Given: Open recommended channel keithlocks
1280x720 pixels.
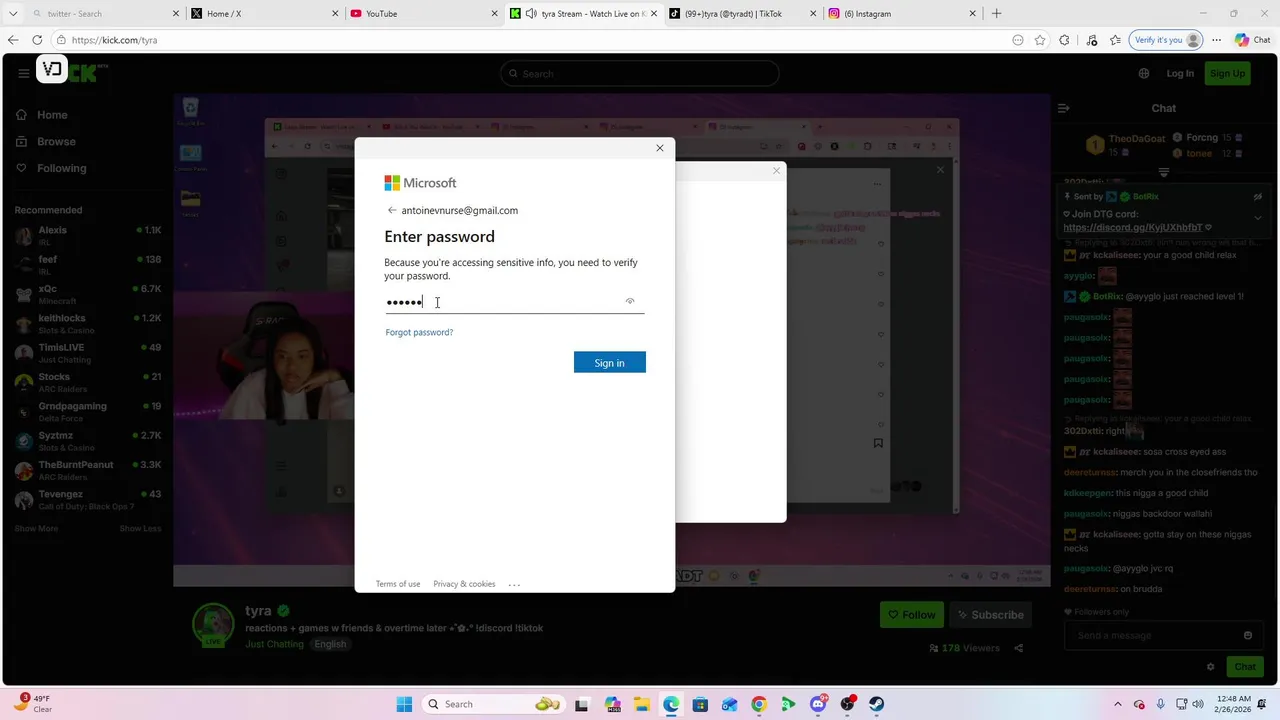Looking at the screenshot, I should (88, 323).
